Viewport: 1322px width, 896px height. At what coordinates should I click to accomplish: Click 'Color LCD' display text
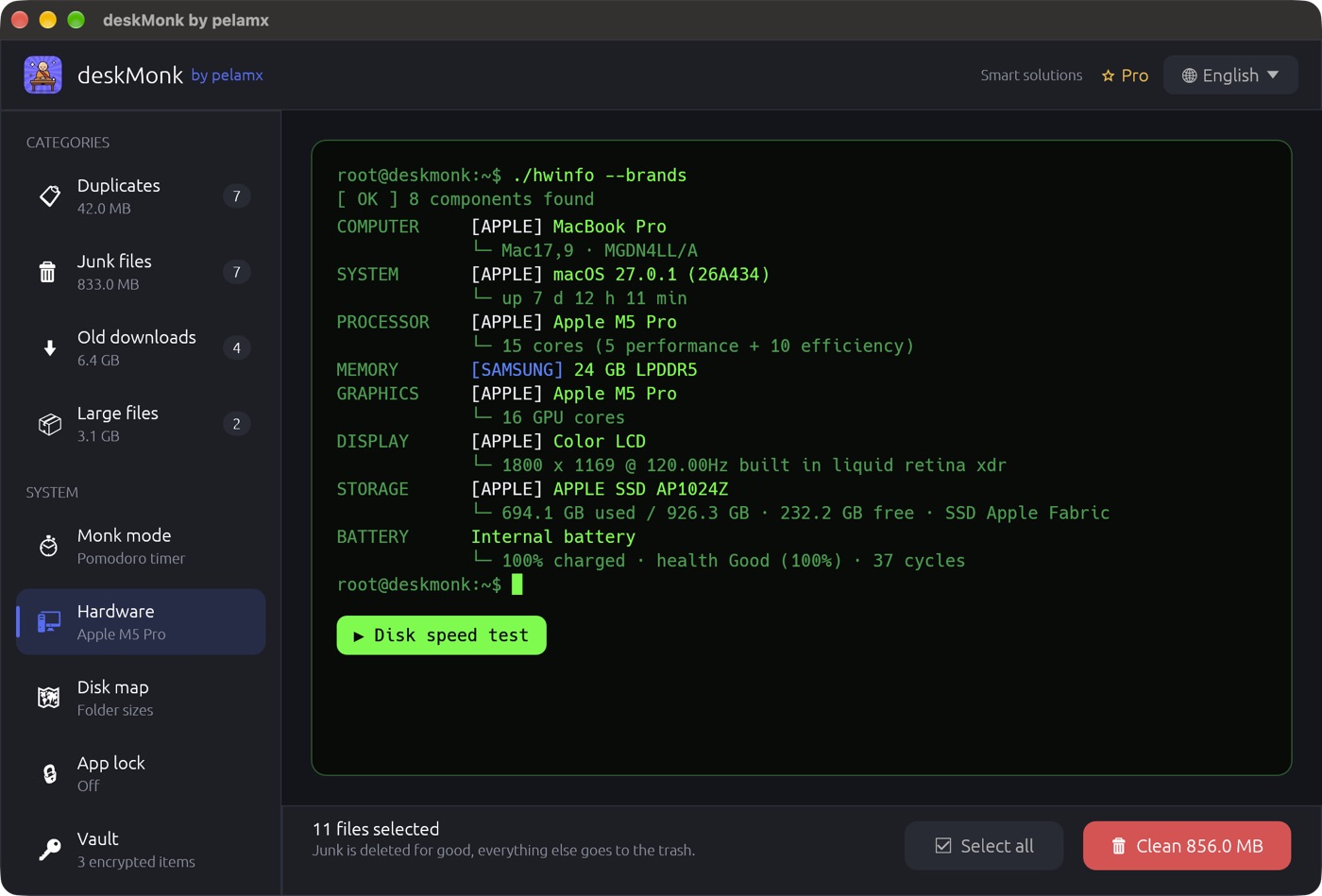[x=600, y=442]
